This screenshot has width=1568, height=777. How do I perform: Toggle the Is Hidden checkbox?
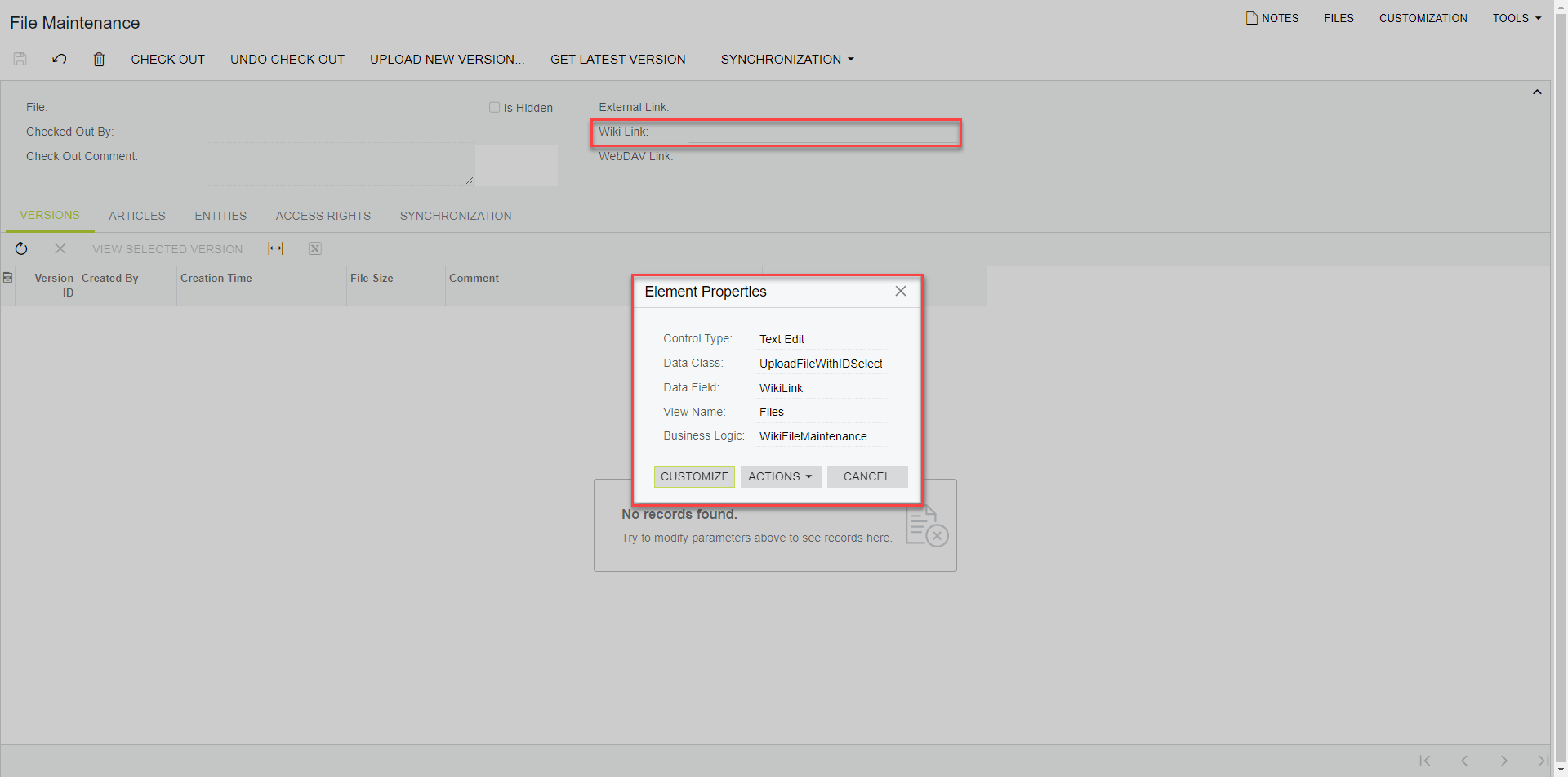click(x=494, y=108)
